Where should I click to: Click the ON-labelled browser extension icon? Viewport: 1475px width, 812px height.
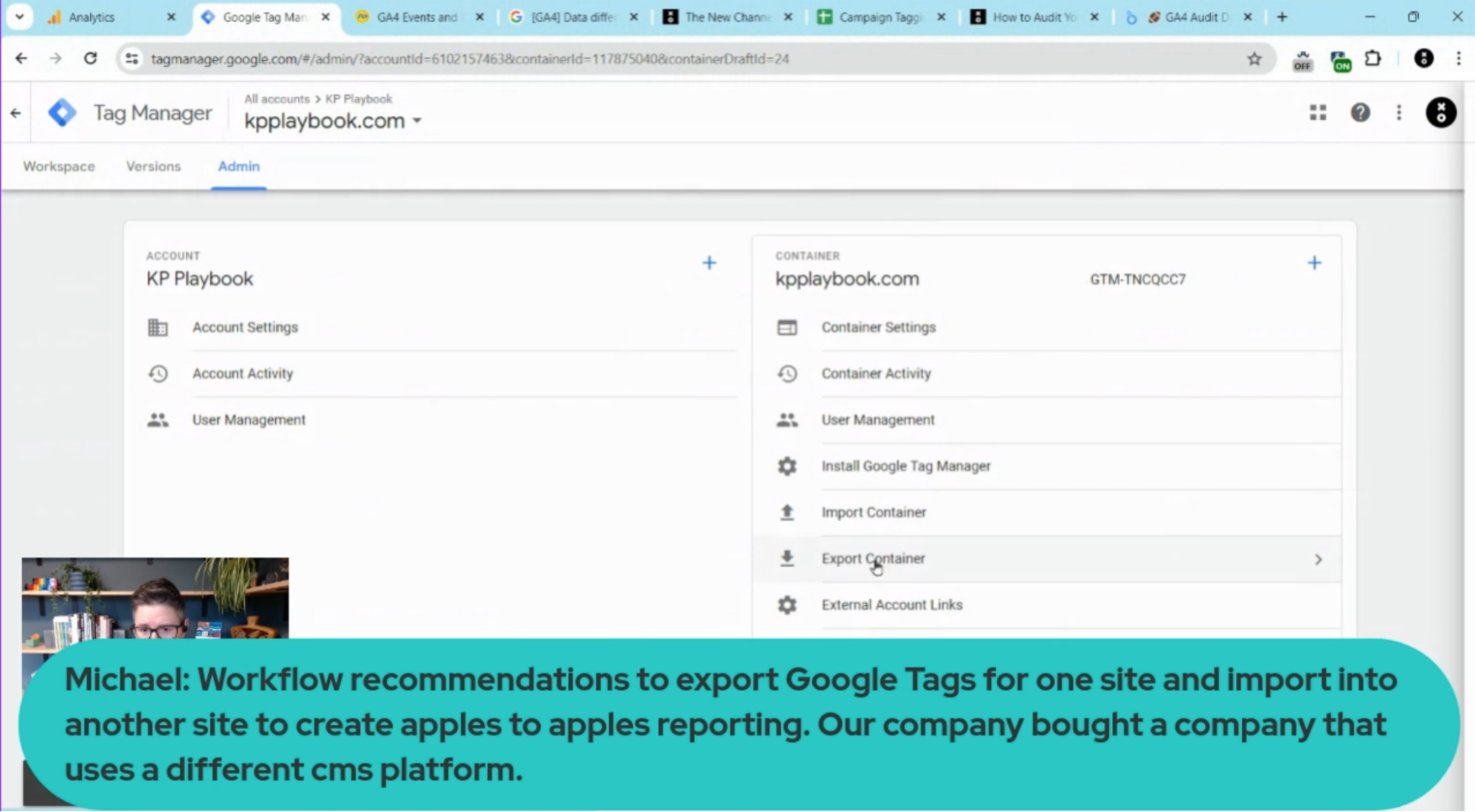(x=1340, y=60)
